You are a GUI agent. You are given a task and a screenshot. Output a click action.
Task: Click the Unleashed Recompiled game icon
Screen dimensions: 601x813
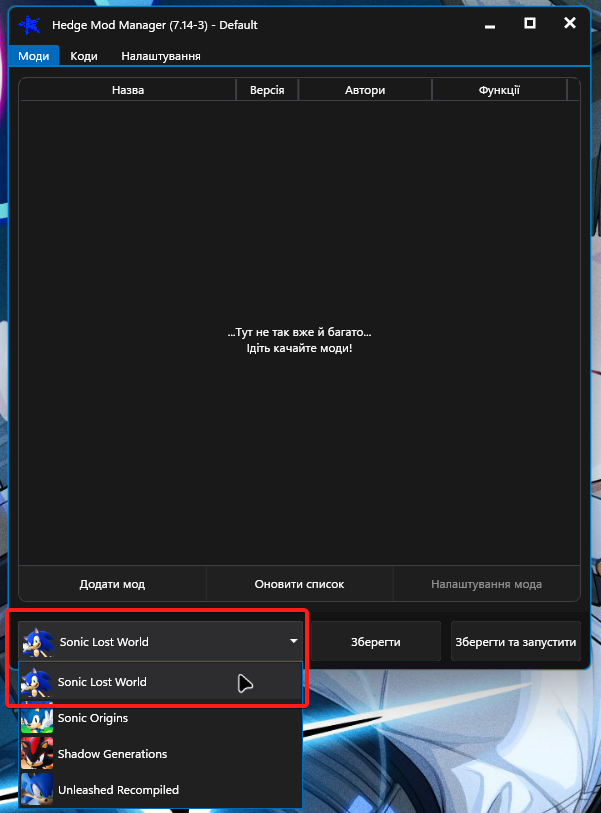click(36, 790)
